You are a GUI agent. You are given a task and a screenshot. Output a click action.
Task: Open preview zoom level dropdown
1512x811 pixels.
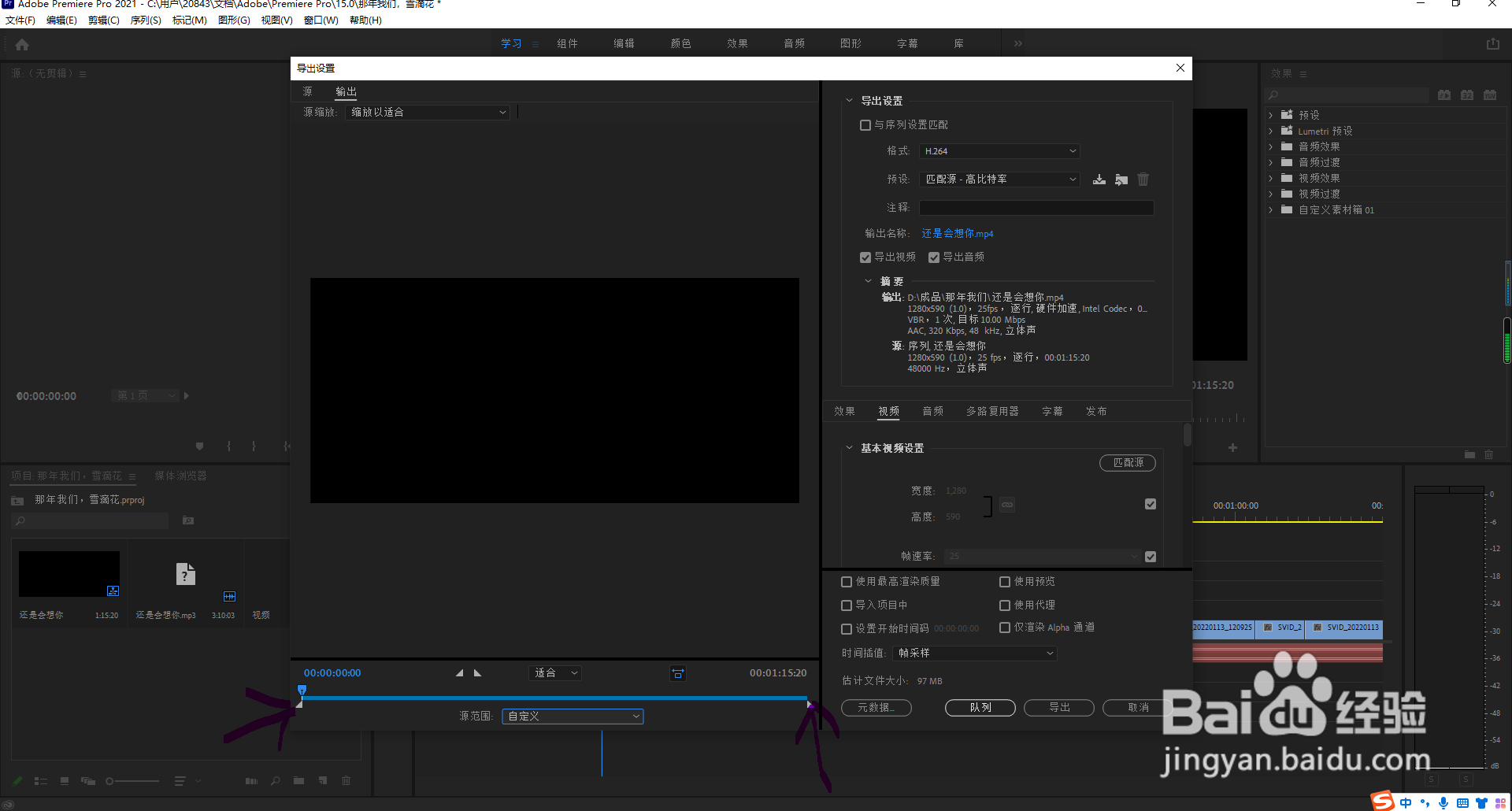(x=555, y=673)
